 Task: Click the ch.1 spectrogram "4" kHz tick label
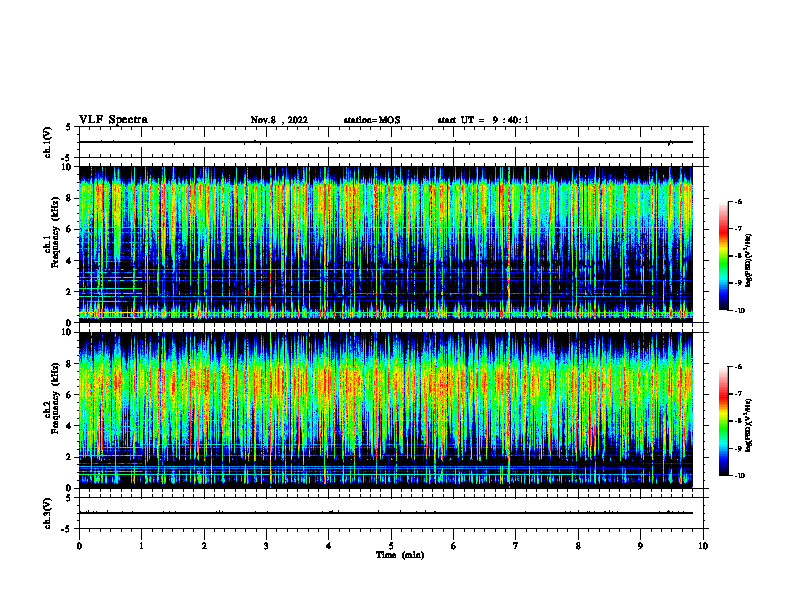pos(70,261)
